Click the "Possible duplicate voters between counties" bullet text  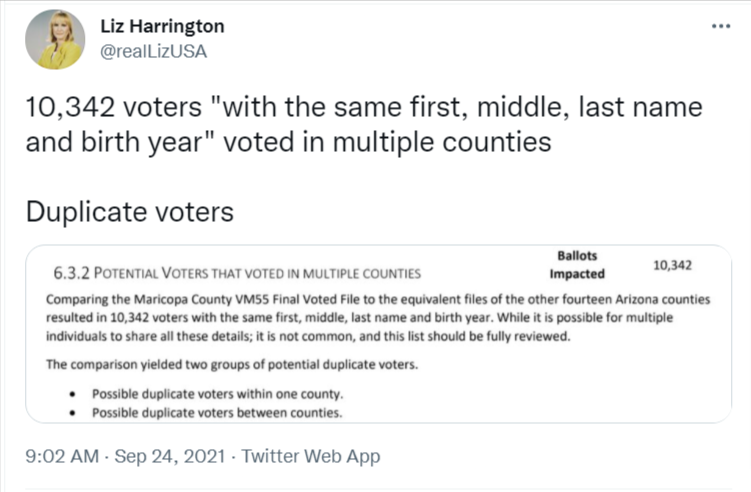point(216,412)
